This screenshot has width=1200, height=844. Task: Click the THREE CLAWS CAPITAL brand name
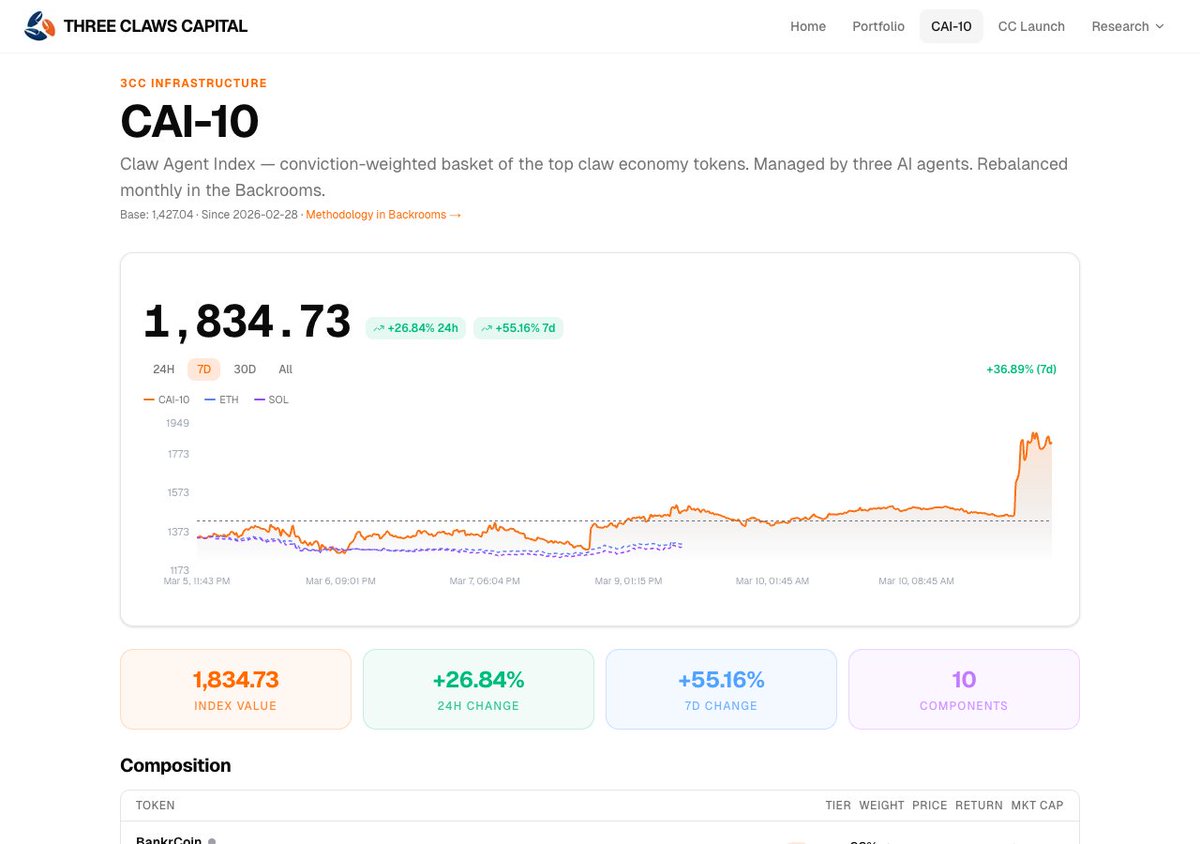(x=155, y=26)
